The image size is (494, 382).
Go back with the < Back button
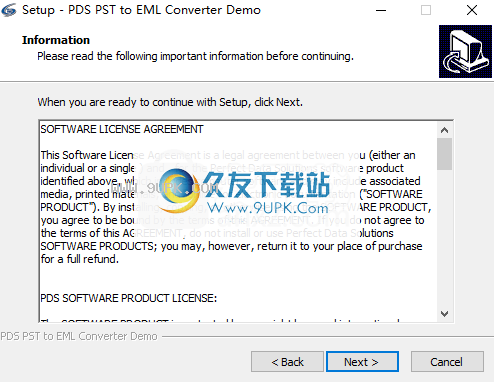click(x=287, y=362)
